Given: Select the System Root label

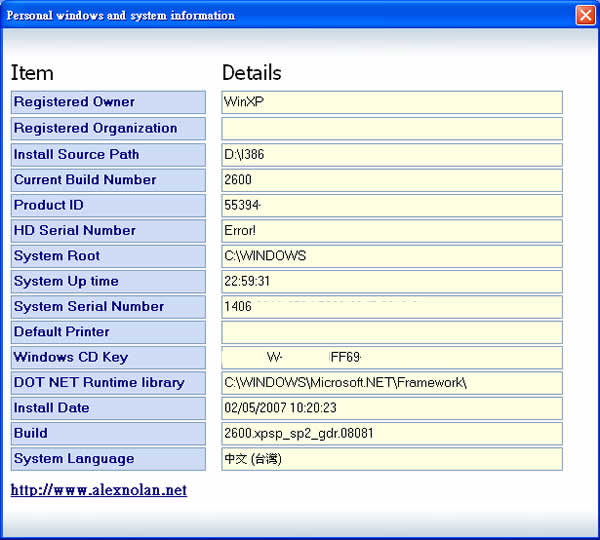Looking at the screenshot, I should click(x=108, y=256).
